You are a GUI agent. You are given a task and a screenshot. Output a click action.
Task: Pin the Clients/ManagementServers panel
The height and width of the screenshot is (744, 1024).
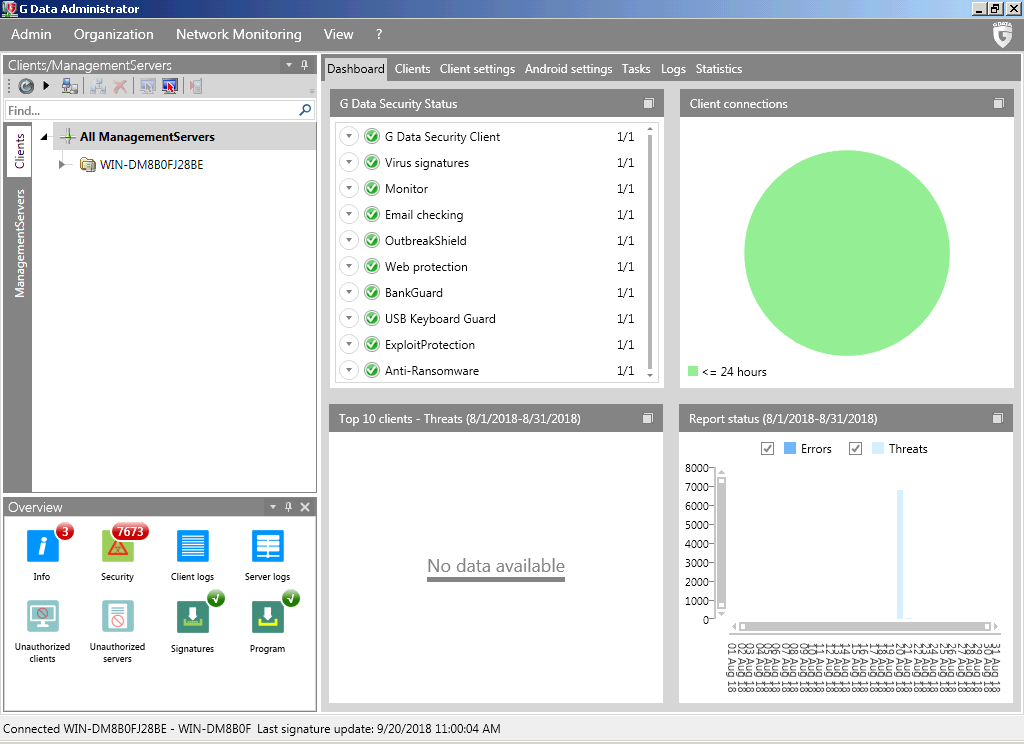305,65
